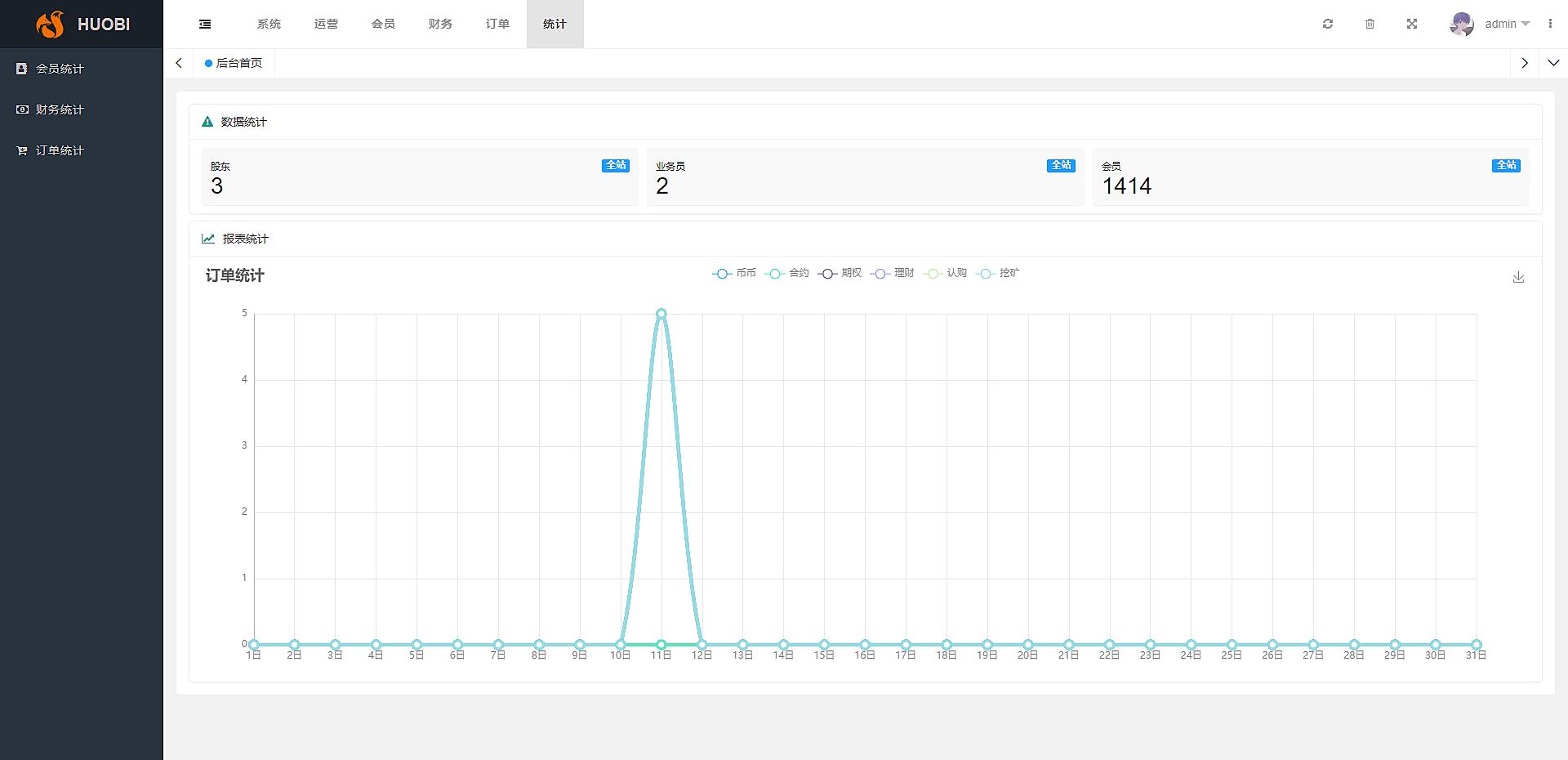Open 订单统计 in the sidebar

60,150
